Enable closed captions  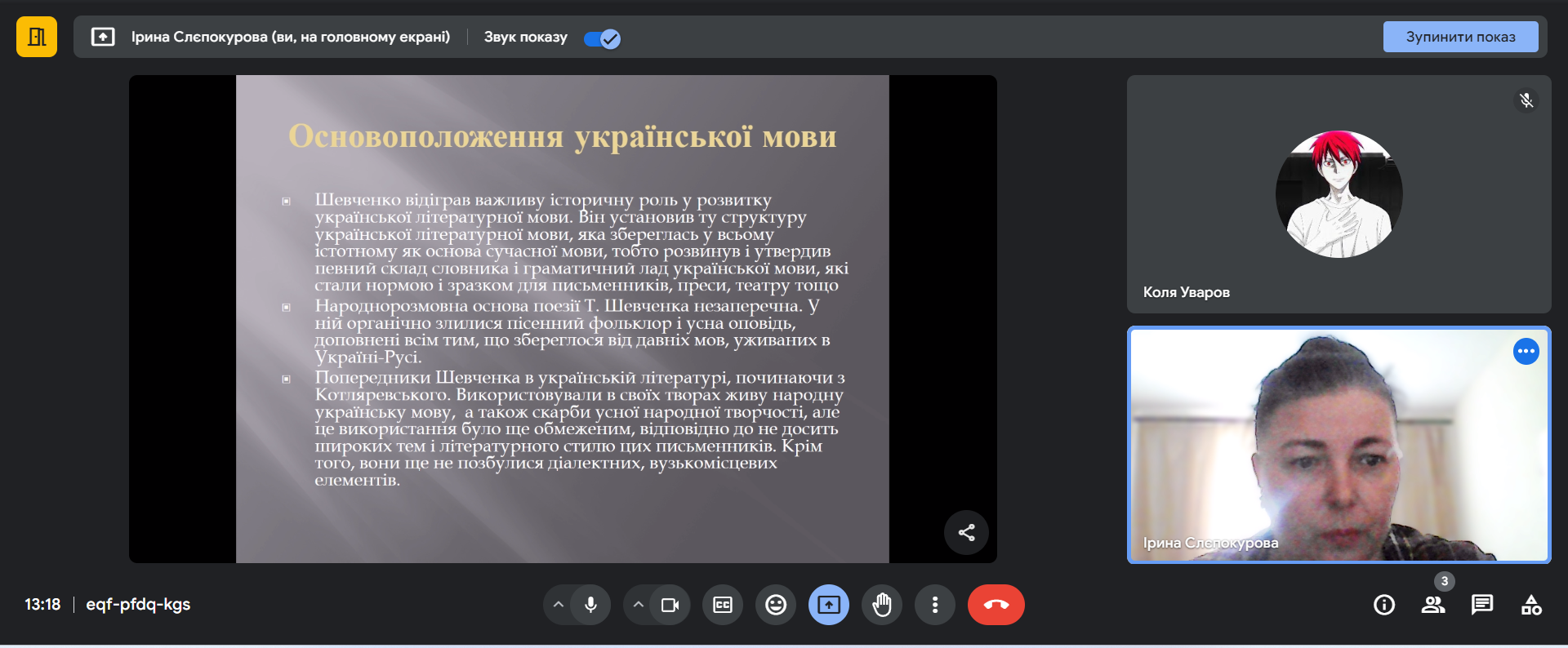(x=723, y=605)
